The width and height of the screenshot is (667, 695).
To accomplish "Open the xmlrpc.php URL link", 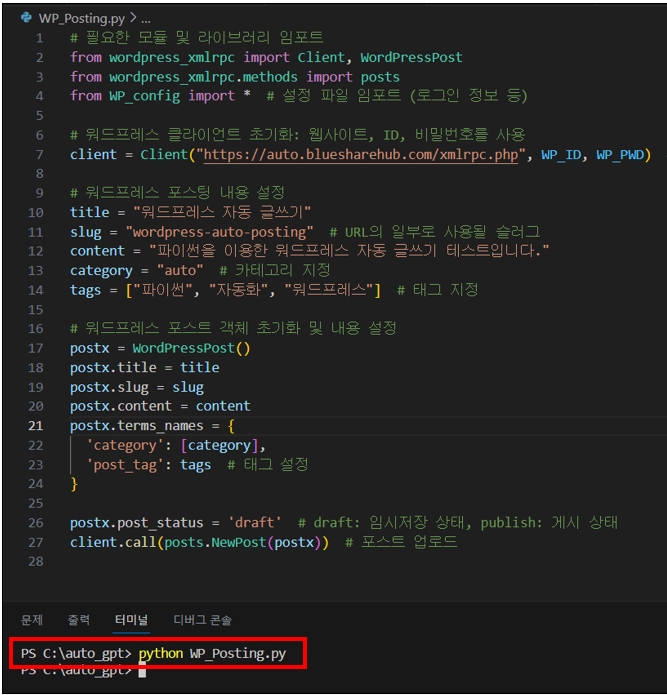I will (361, 155).
